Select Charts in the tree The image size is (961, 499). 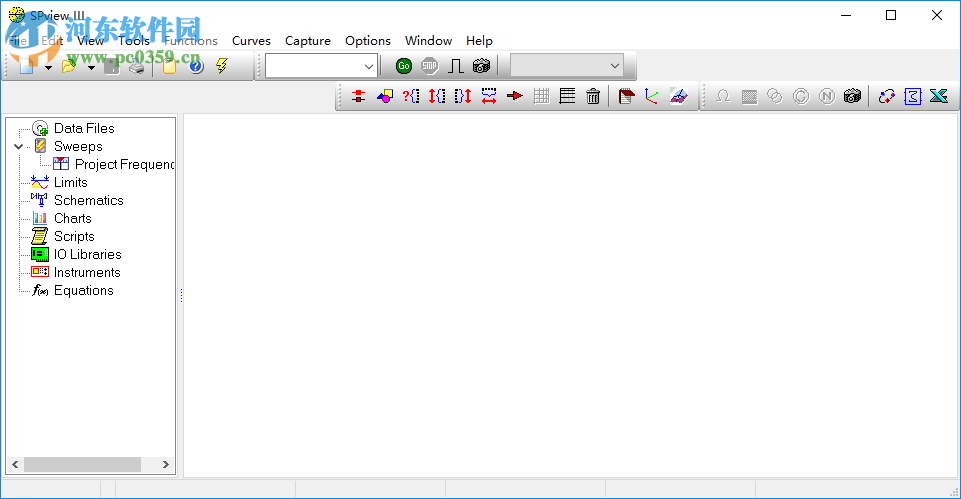[x=72, y=218]
